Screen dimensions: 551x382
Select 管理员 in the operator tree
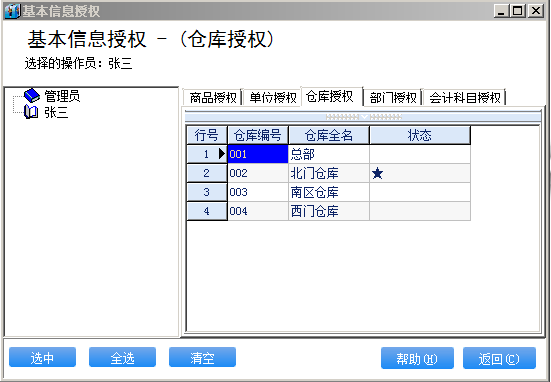(62, 96)
